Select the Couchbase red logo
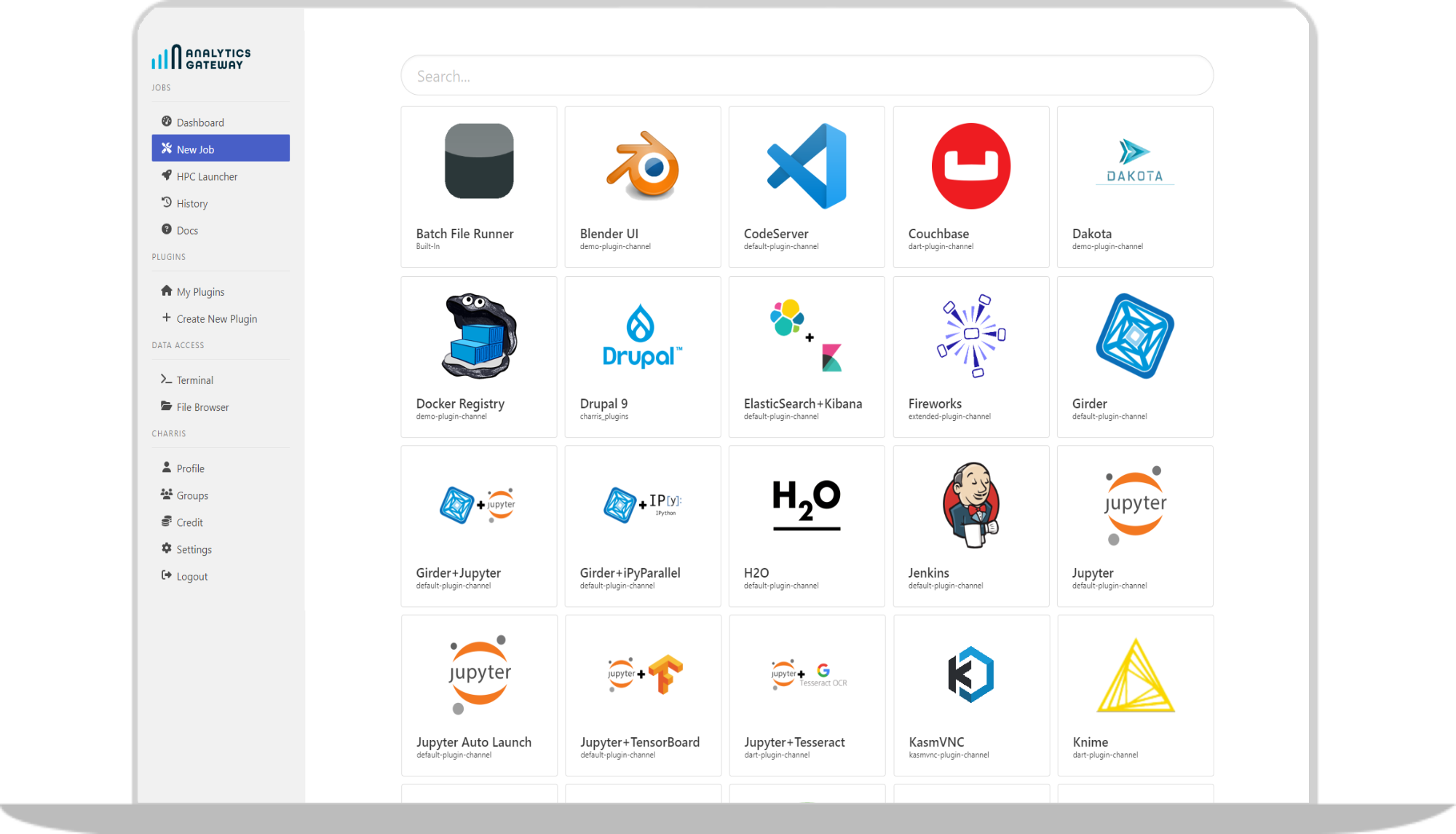 971,166
